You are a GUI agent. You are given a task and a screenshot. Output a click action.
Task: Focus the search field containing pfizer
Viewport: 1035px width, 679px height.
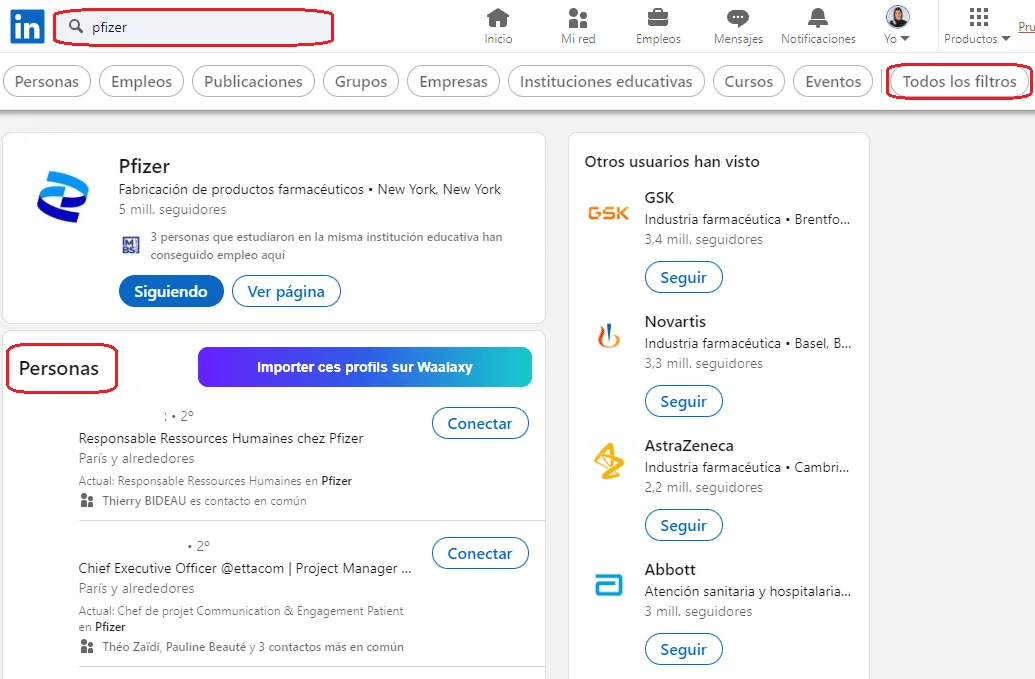pyautogui.click(x=193, y=27)
